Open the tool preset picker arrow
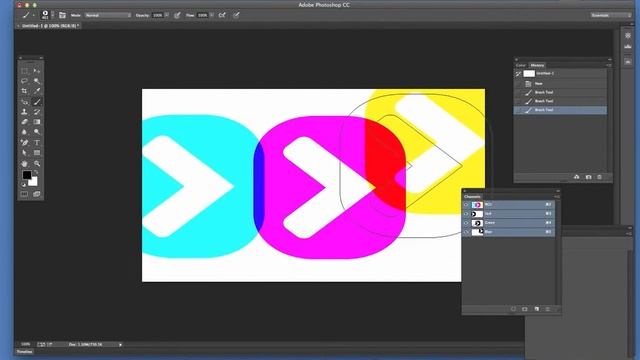640x360 pixels. click(x=33, y=16)
